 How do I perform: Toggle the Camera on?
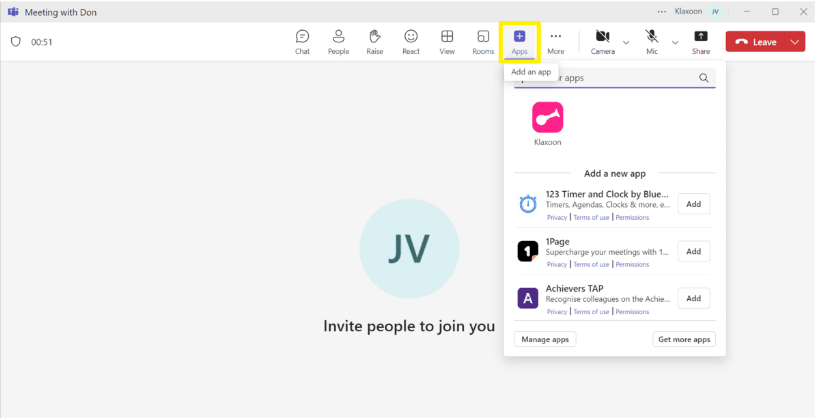click(602, 41)
